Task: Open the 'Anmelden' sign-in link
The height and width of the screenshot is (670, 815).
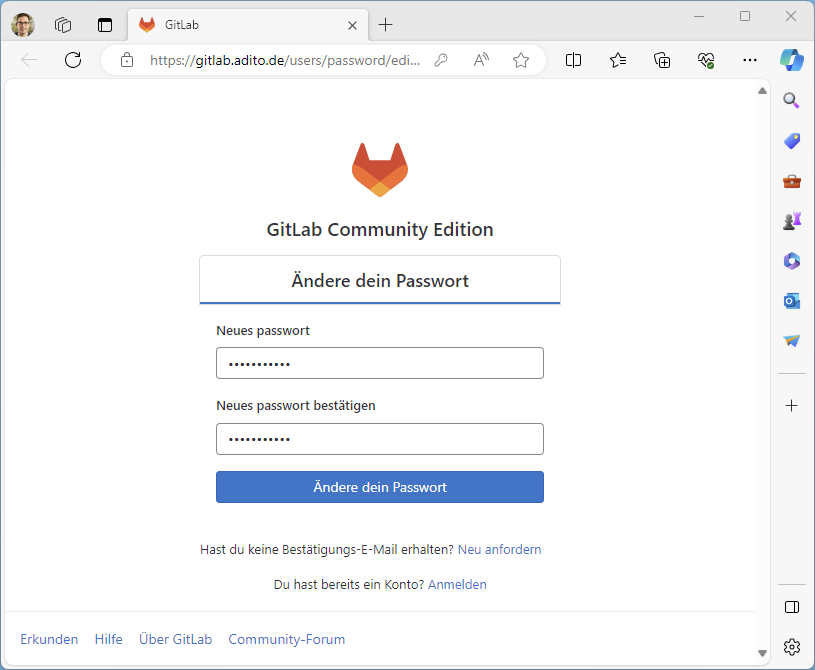Action: [457, 584]
